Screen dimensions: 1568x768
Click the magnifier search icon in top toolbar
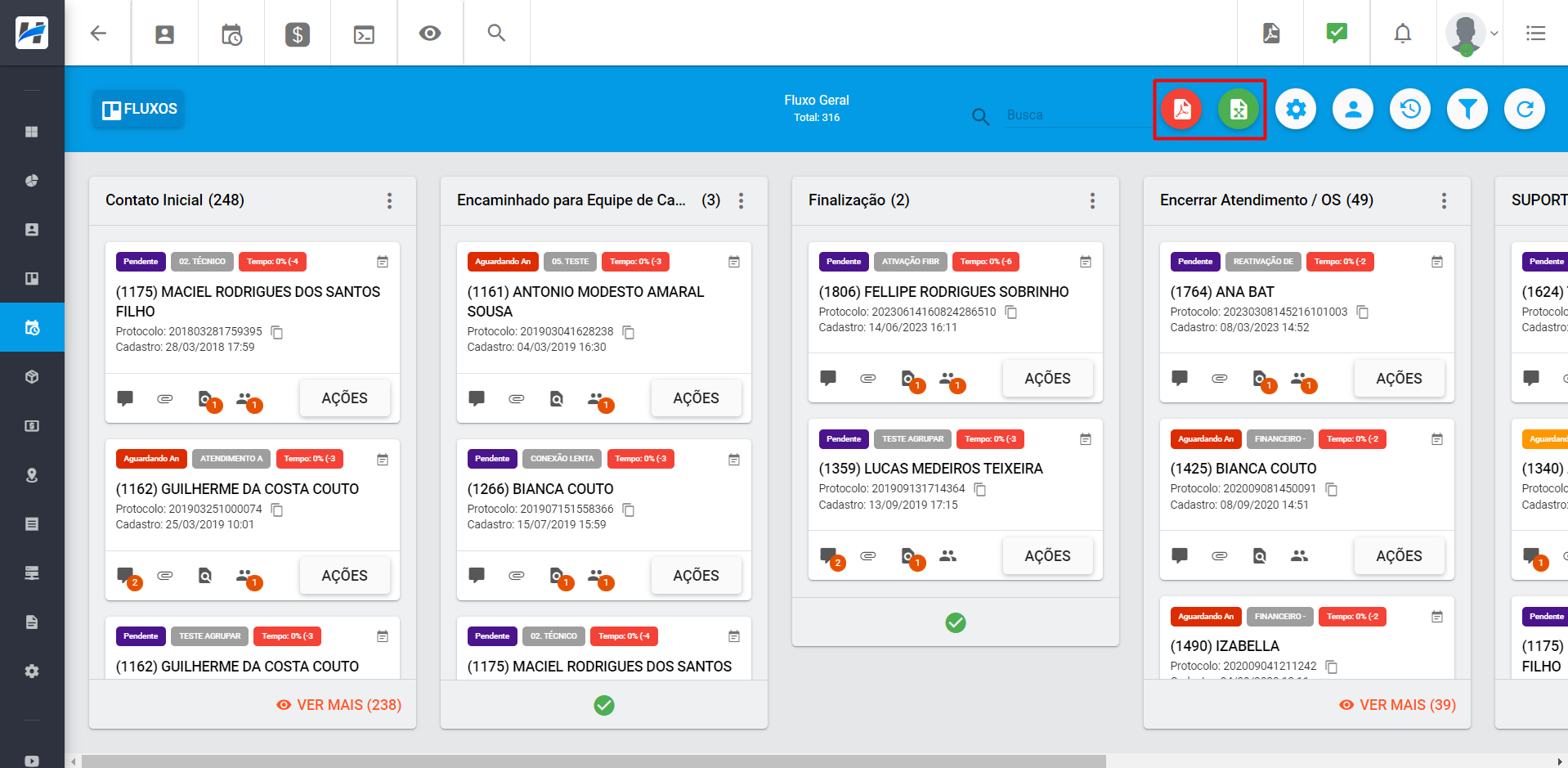pos(496,33)
